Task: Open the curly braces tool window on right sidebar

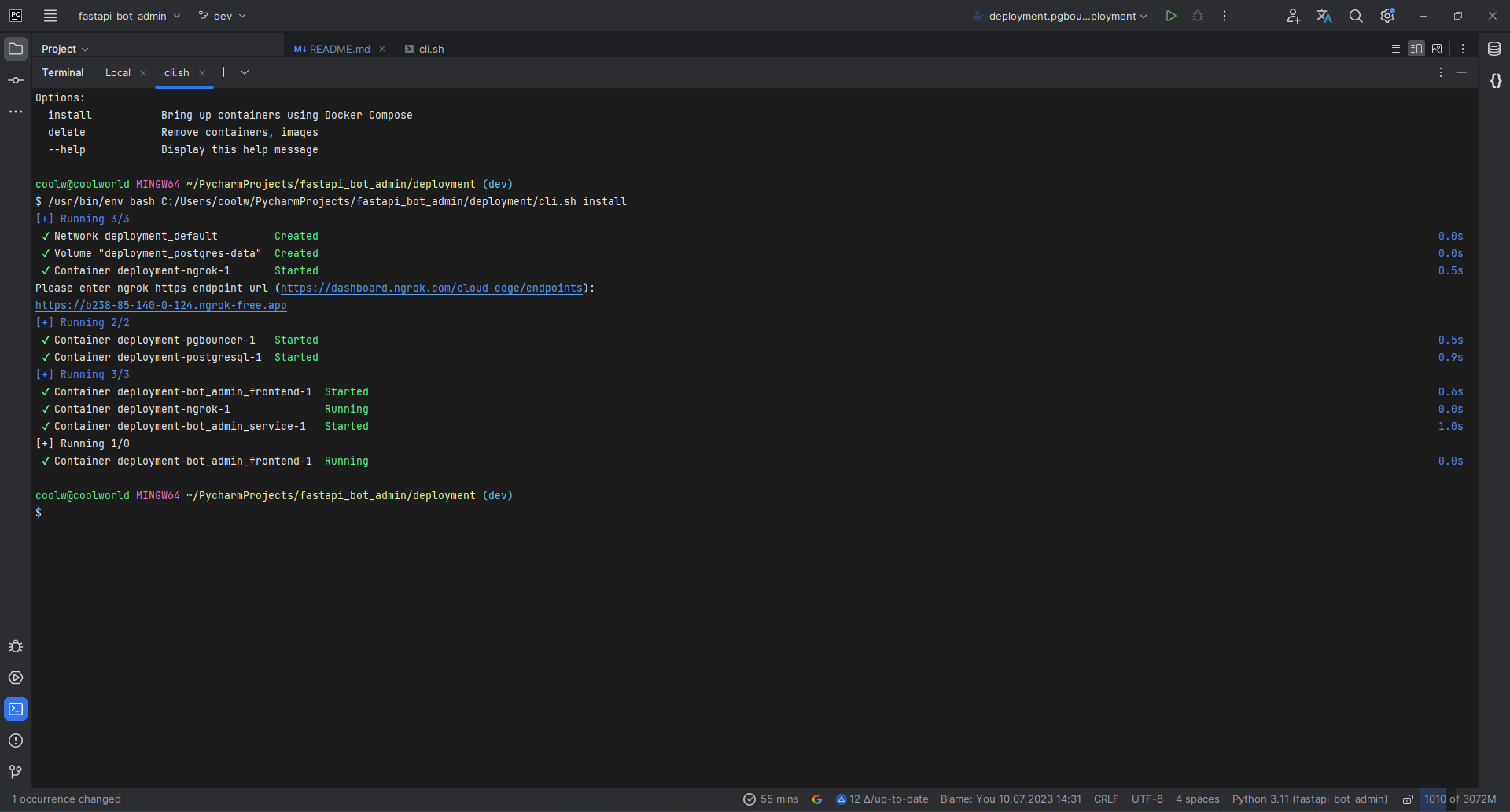Action: point(1496,80)
